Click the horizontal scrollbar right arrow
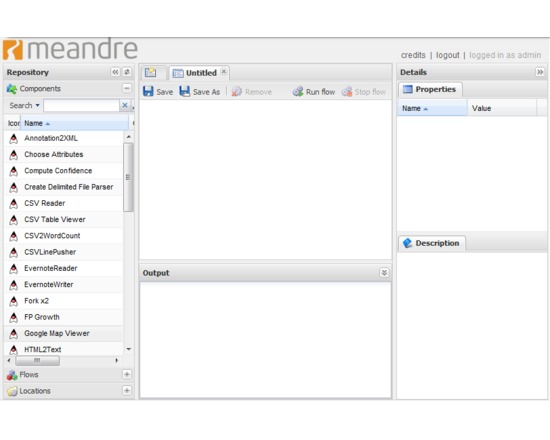 tap(117, 360)
